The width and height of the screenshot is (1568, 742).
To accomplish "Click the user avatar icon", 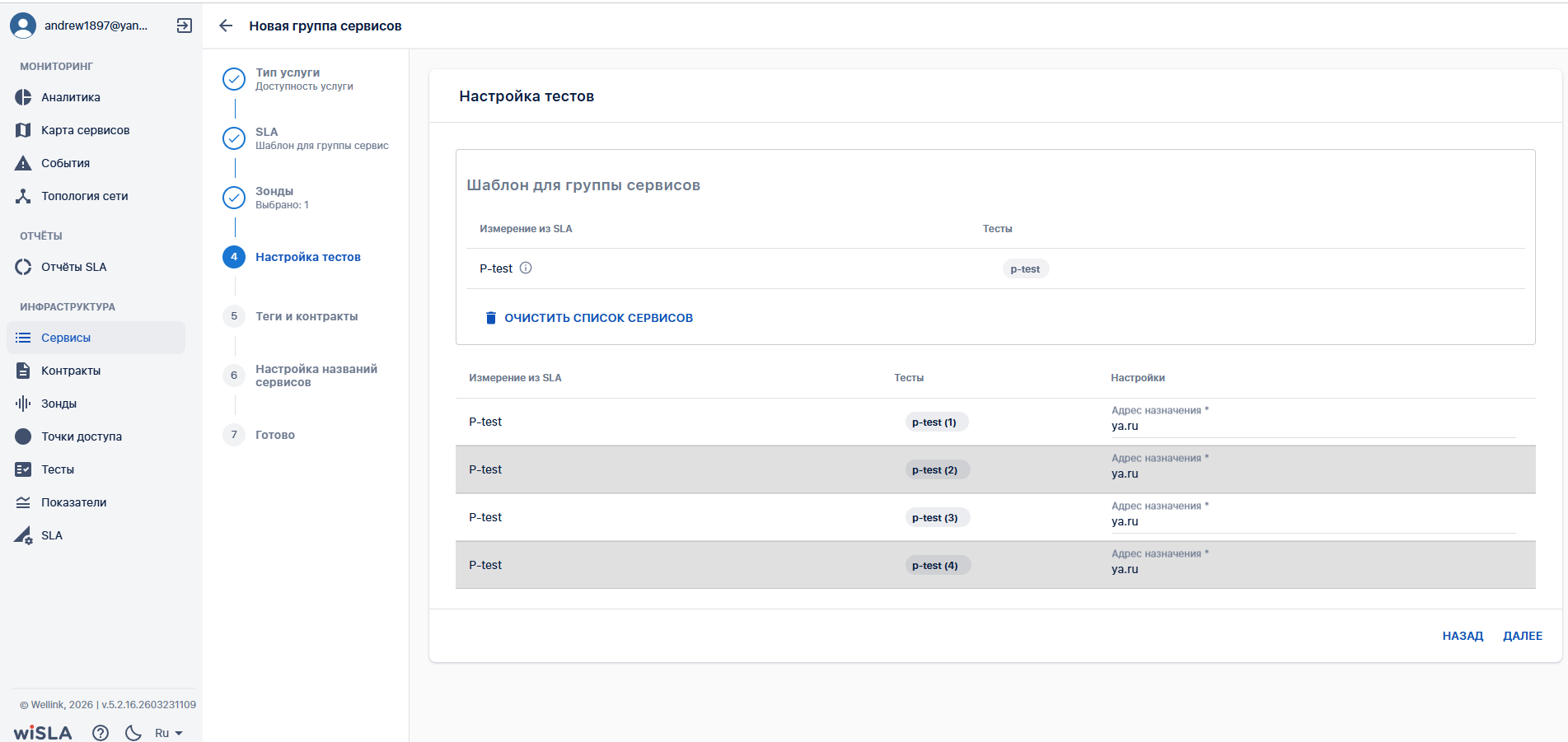I will pos(23,26).
